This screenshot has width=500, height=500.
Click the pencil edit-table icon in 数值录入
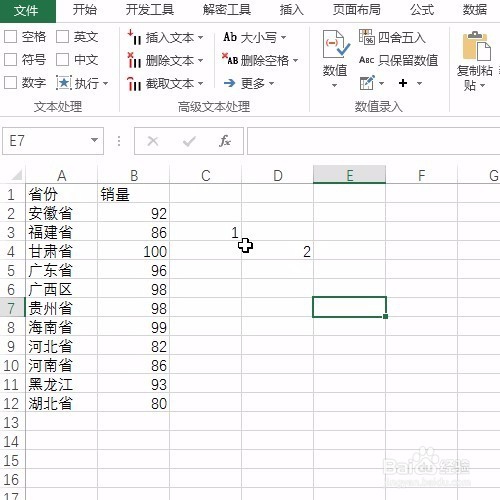(367, 83)
